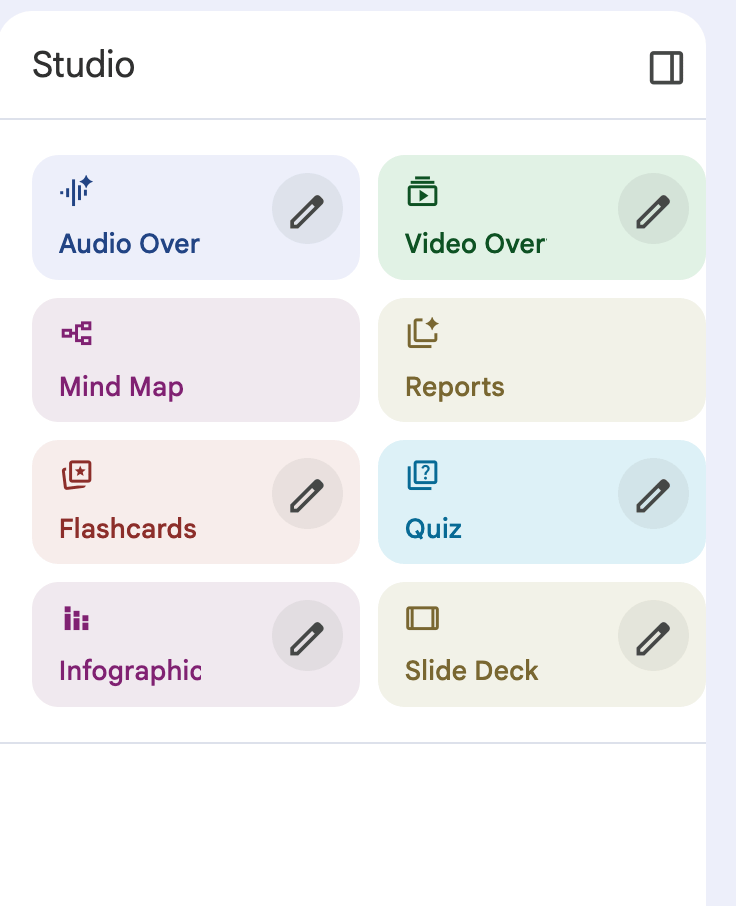736x906 pixels.
Task: Click the Video Overview play icon
Action: 422,191
